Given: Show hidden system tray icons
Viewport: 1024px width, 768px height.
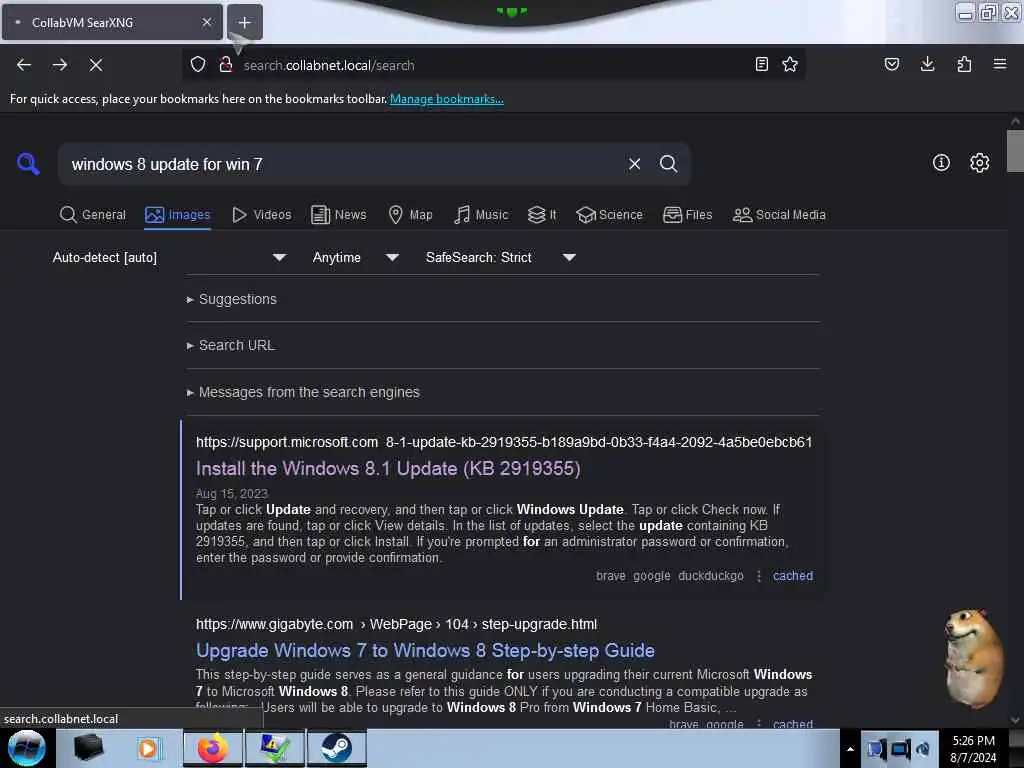Looking at the screenshot, I should [x=850, y=749].
